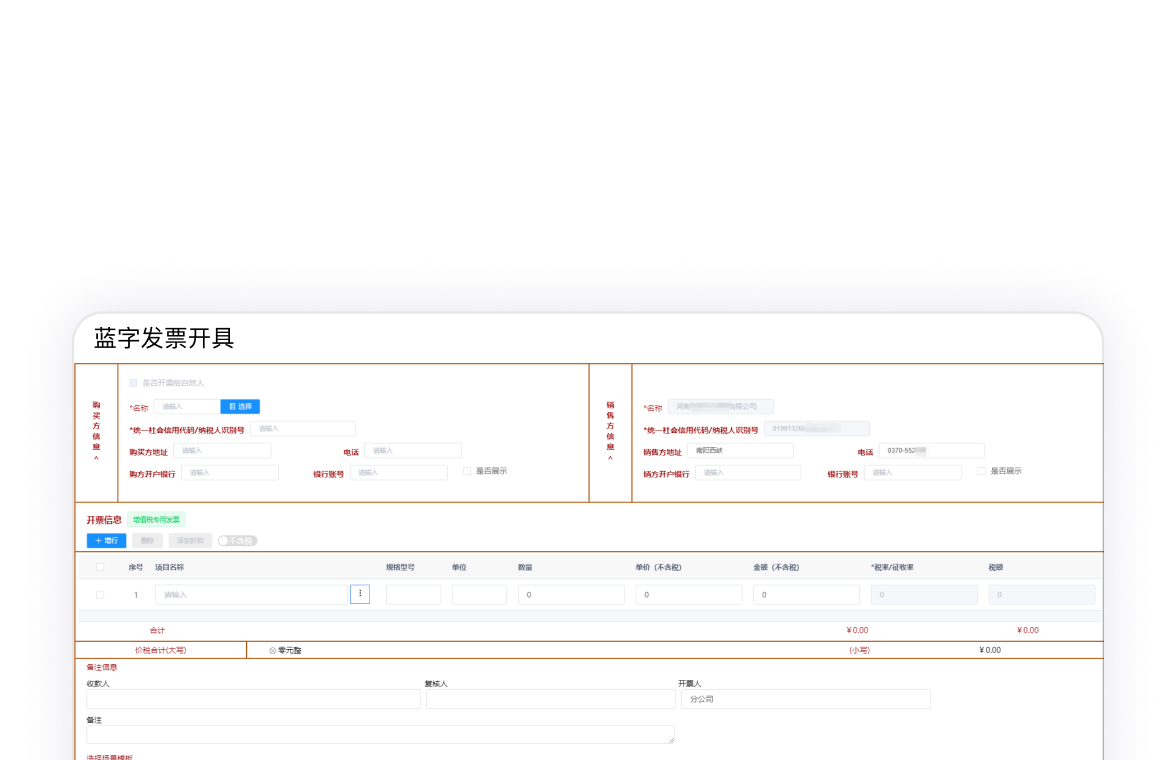Click the buyer 银行账号 input field
The image size is (1176, 760).
(x=399, y=473)
